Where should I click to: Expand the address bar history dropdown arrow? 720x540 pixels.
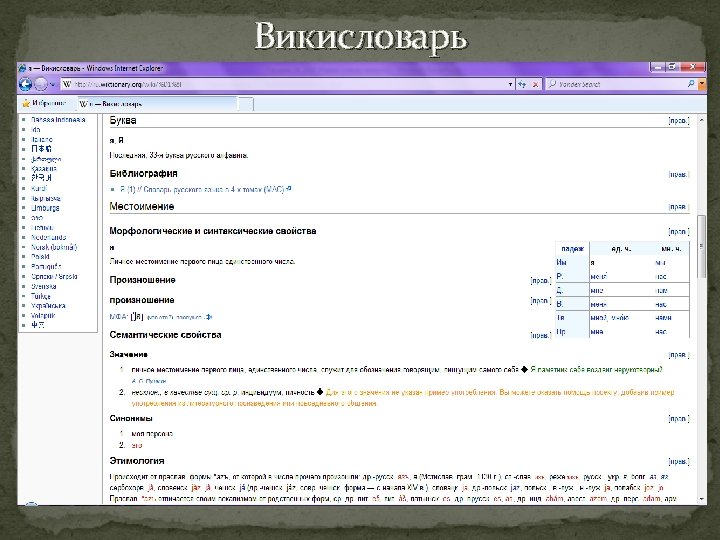pos(510,84)
